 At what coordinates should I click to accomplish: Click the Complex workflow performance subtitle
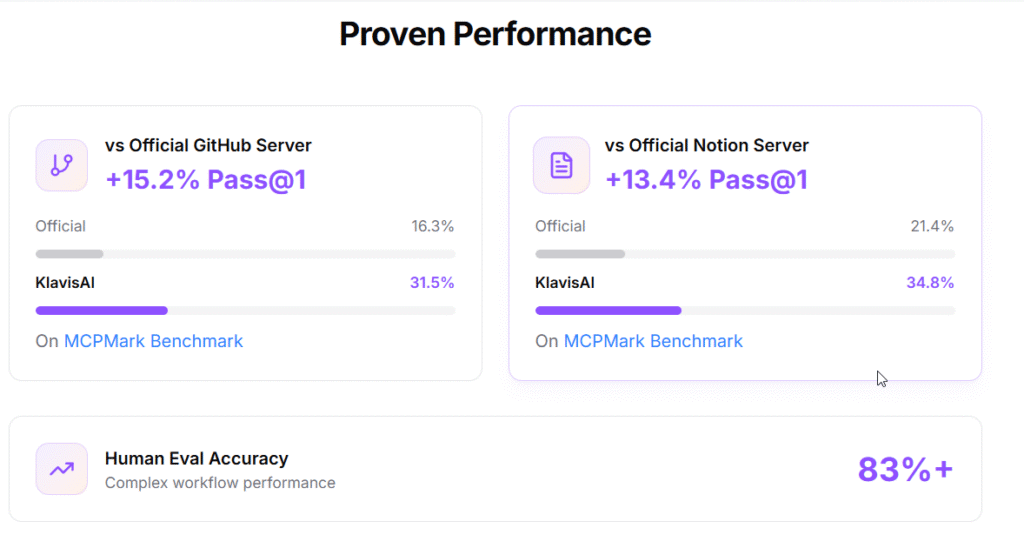pyautogui.click(x=220, y=483)
